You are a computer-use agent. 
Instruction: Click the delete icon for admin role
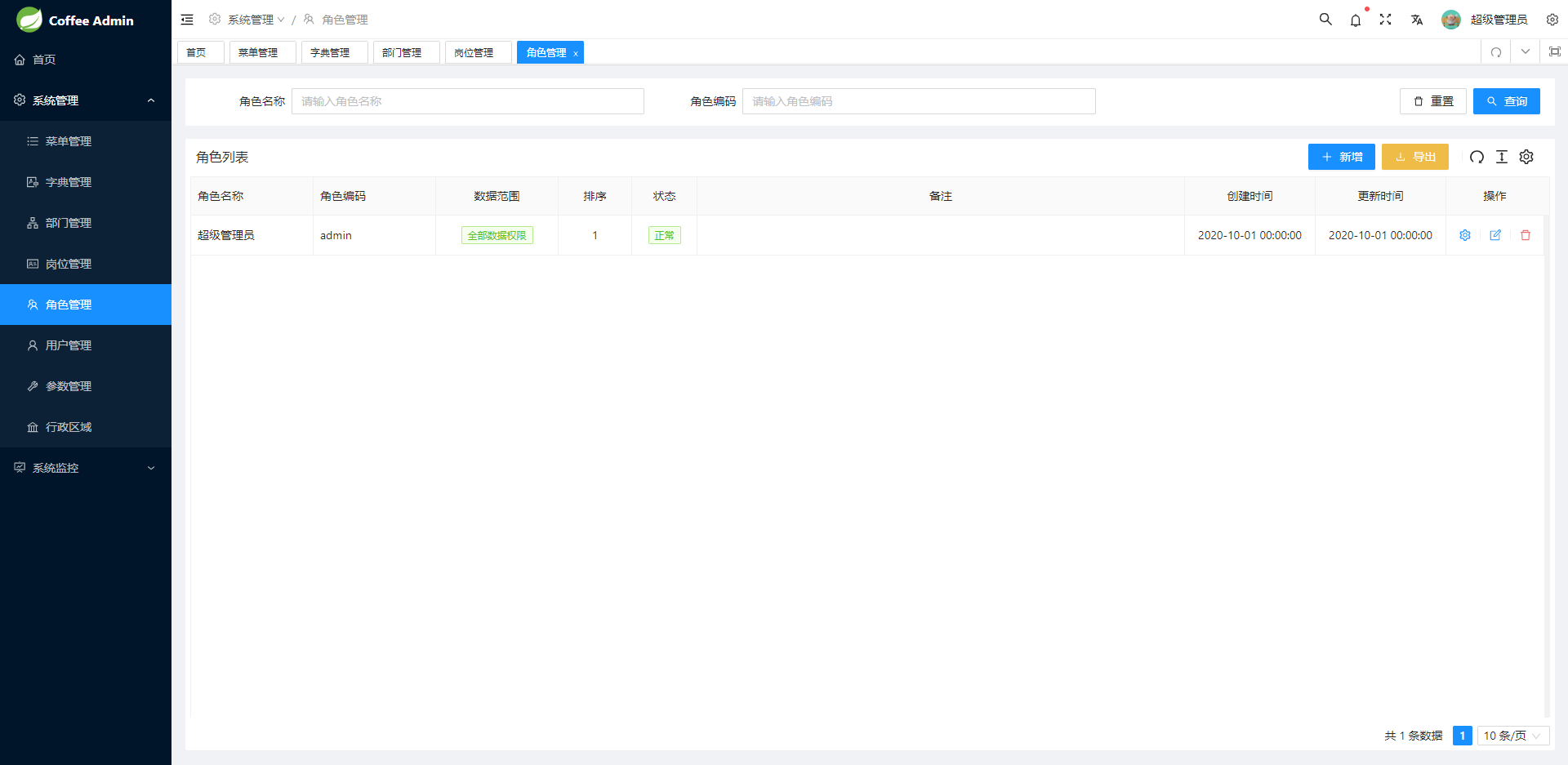point(1526,235)
